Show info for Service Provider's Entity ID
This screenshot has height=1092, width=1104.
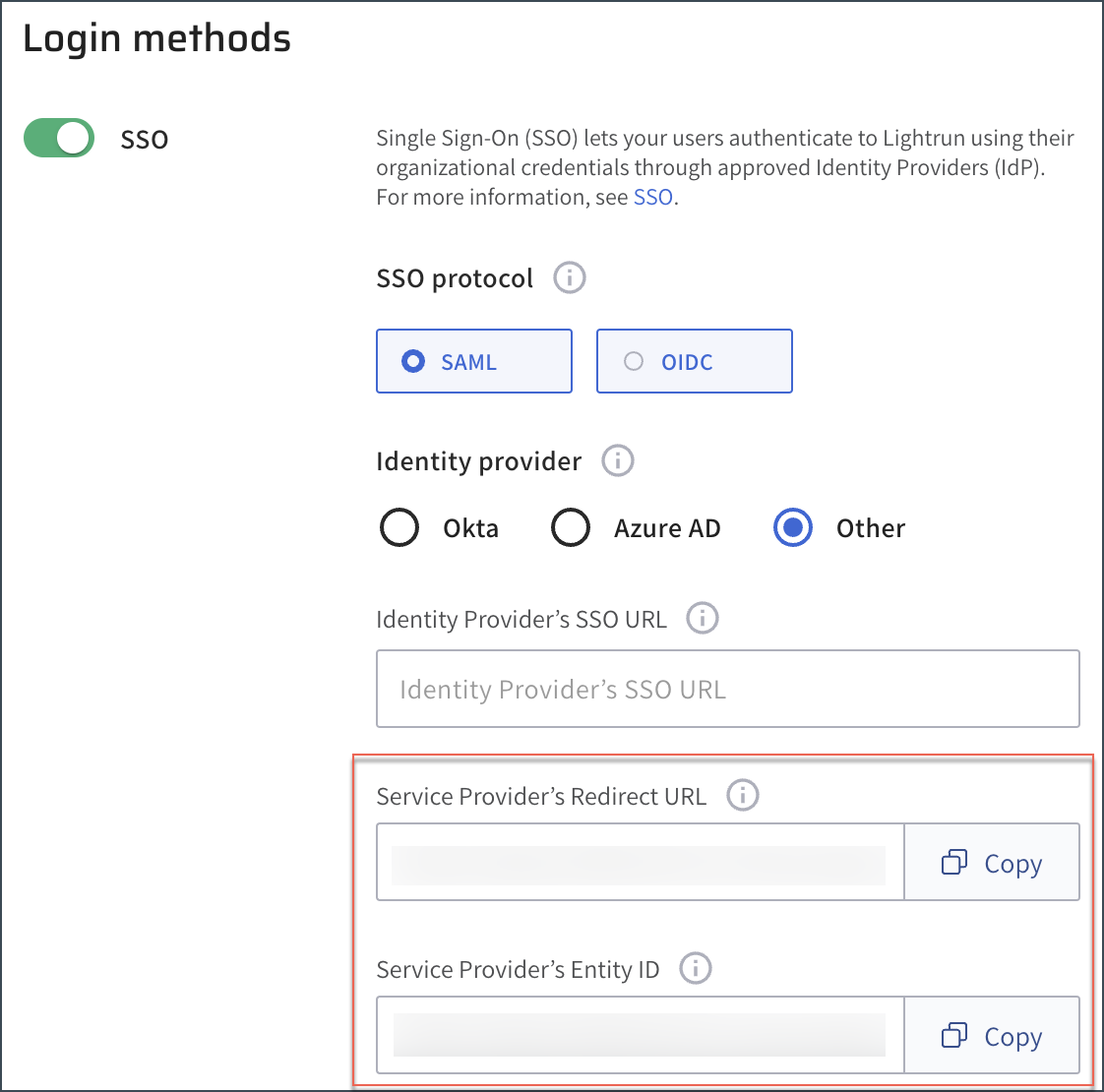click(x=695, y=968)
